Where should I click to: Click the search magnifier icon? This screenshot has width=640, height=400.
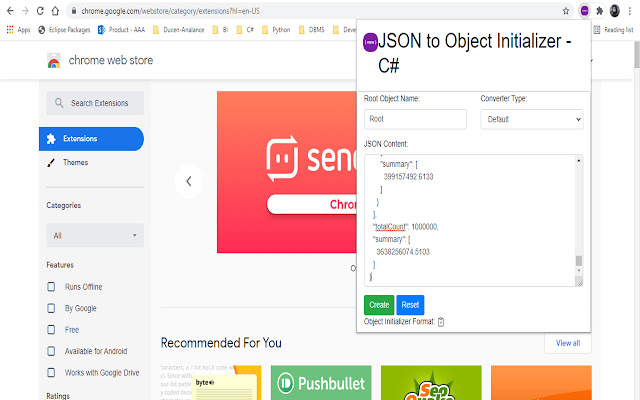click(x=59, y=103)
